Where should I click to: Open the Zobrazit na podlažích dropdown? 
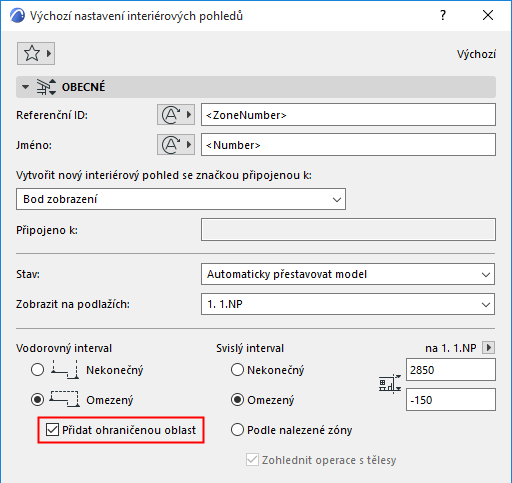(348, 304)
